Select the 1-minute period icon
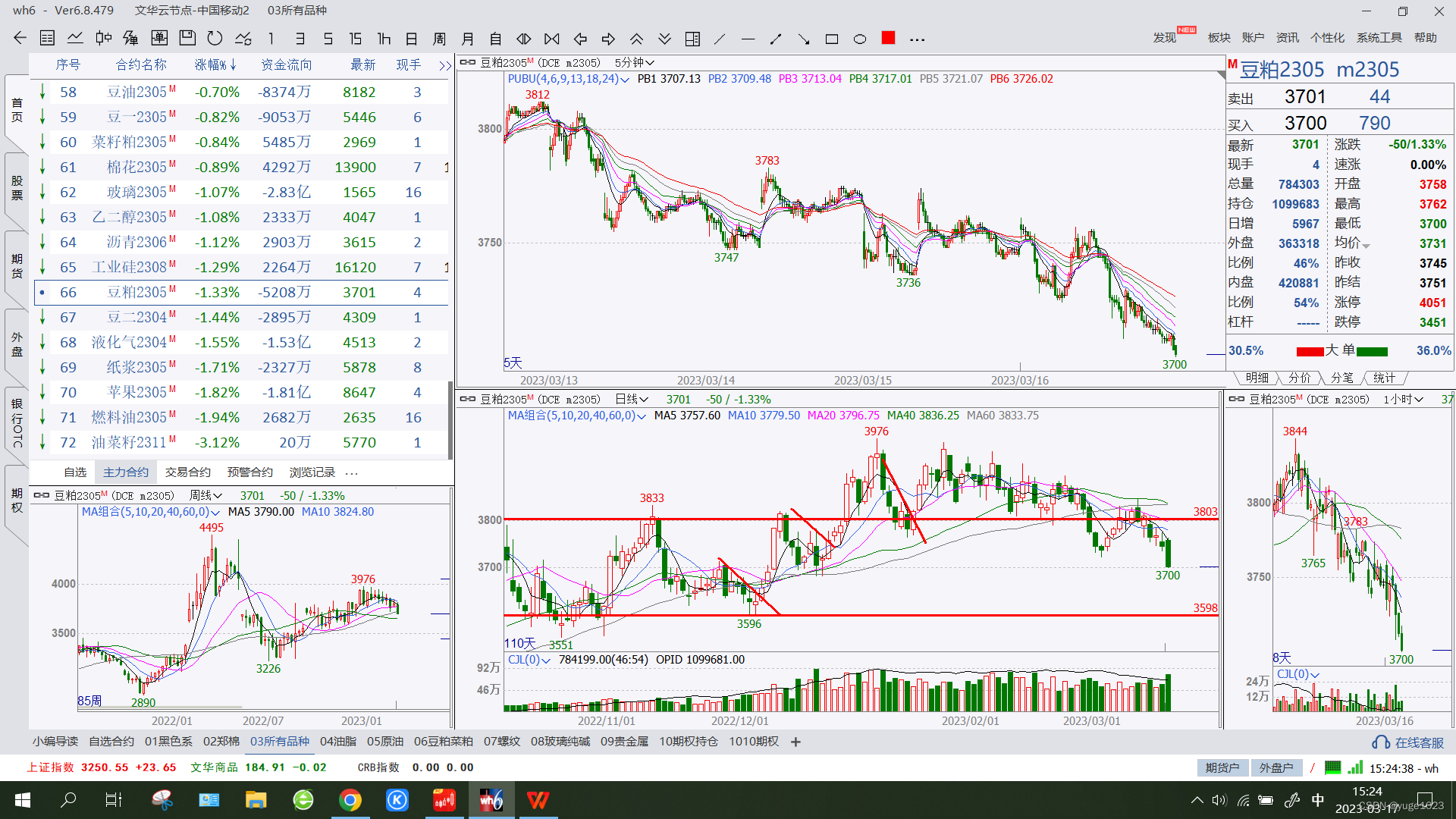The height and width of the screenshot is (819, 1456). click(271, 38)
